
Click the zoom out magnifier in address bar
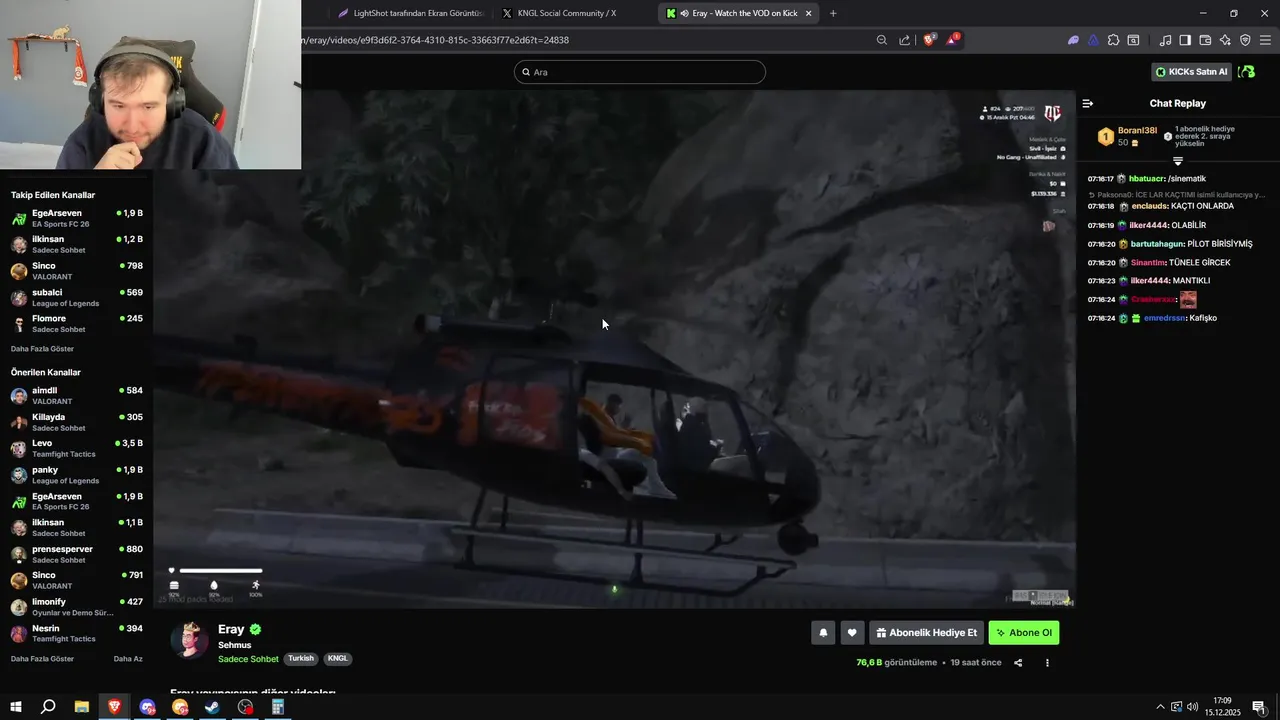[x=882, y=40]
